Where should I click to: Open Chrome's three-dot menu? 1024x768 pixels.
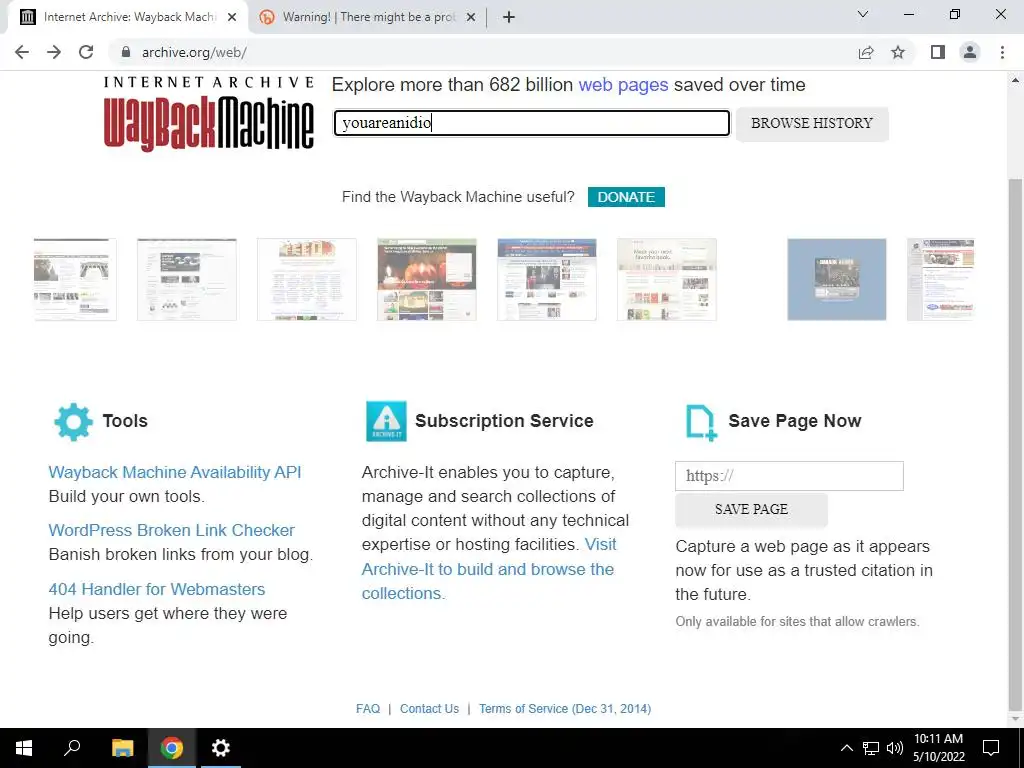click(1002, 52)
